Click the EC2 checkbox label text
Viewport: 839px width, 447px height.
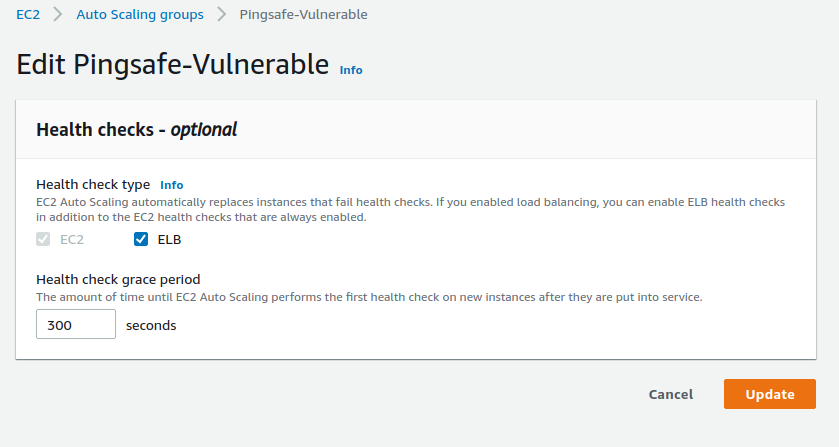(73, 240)
